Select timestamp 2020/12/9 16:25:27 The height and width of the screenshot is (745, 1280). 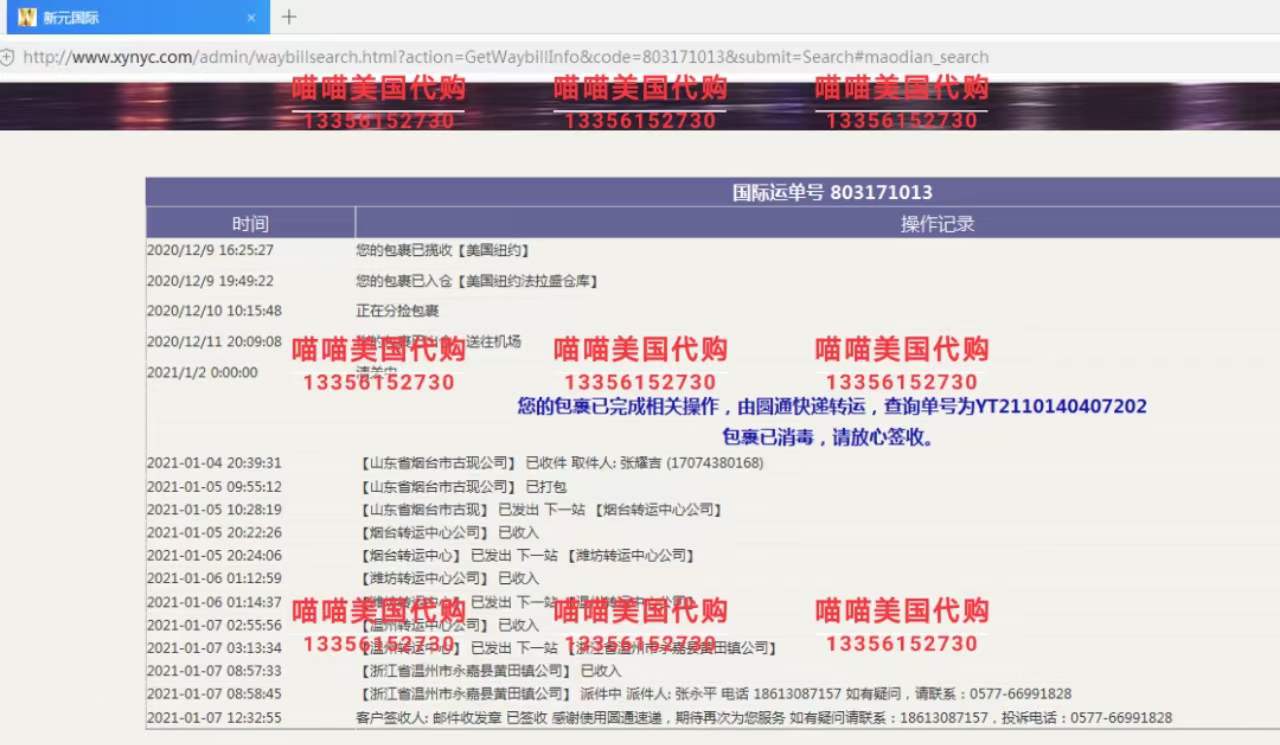coord(210,250)
